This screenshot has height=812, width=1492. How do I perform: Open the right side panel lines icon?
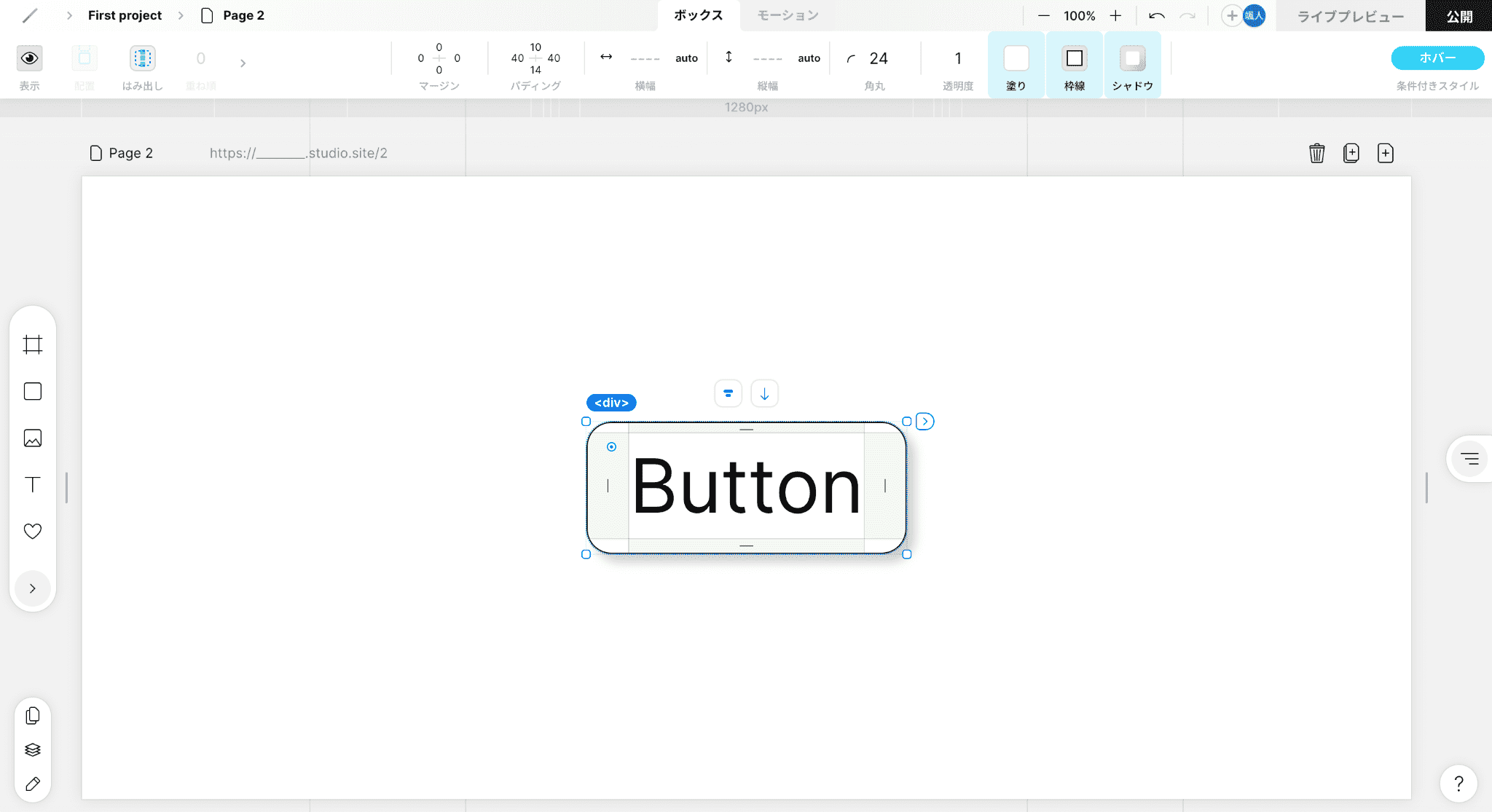tap(1469, 459)
